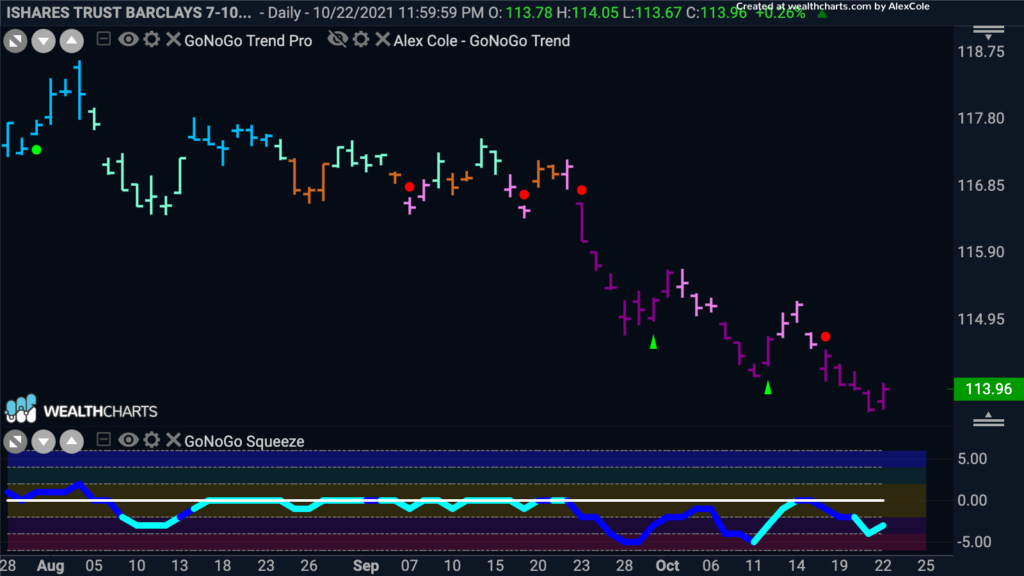
Task: Click the 5.00 squeeze axis label
Action: click(x=972, y=459)
